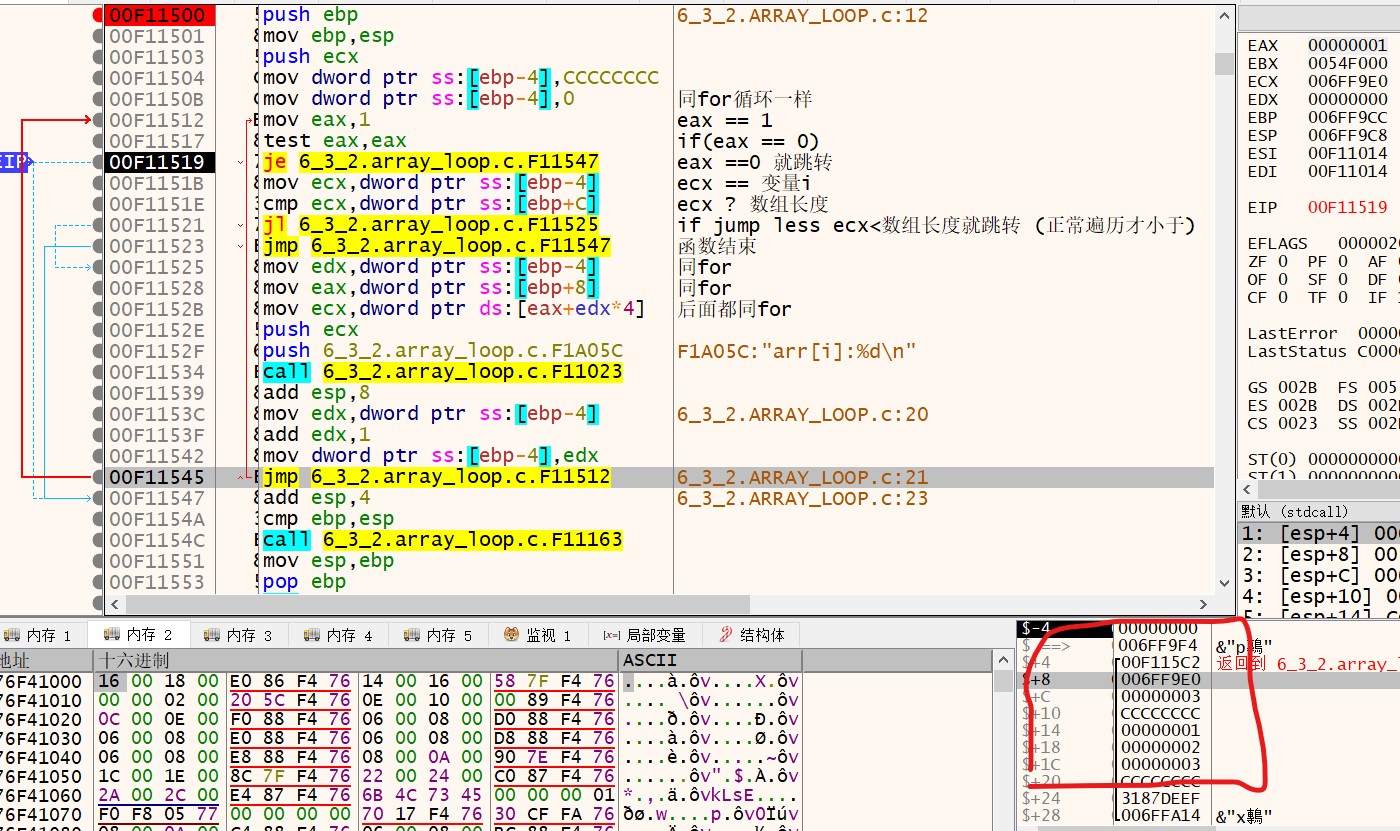1400x831 pixels.
Task: Open the 监视 1 watch tab
Action: [x=539, y=635]
